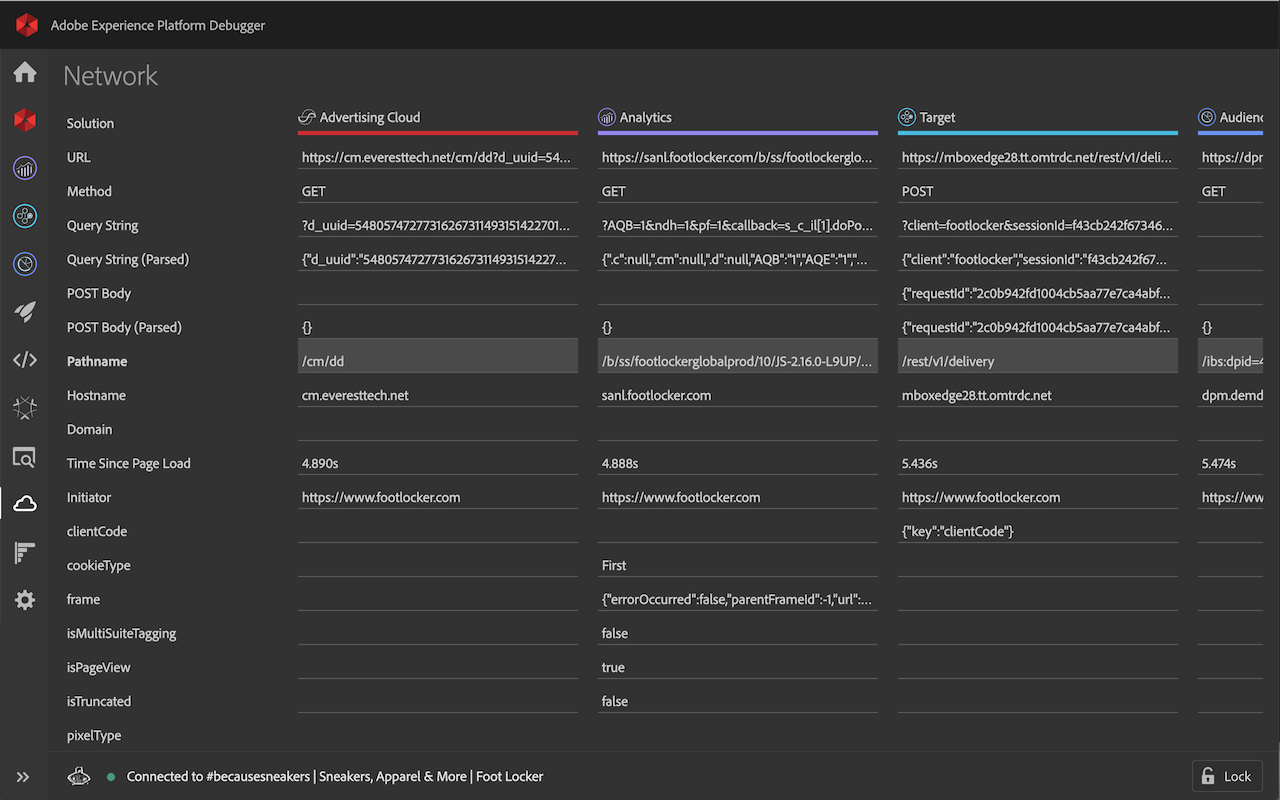Select the Network cloud icon
This screenshot has height=800, width=1280.
(x=24, y=504)
